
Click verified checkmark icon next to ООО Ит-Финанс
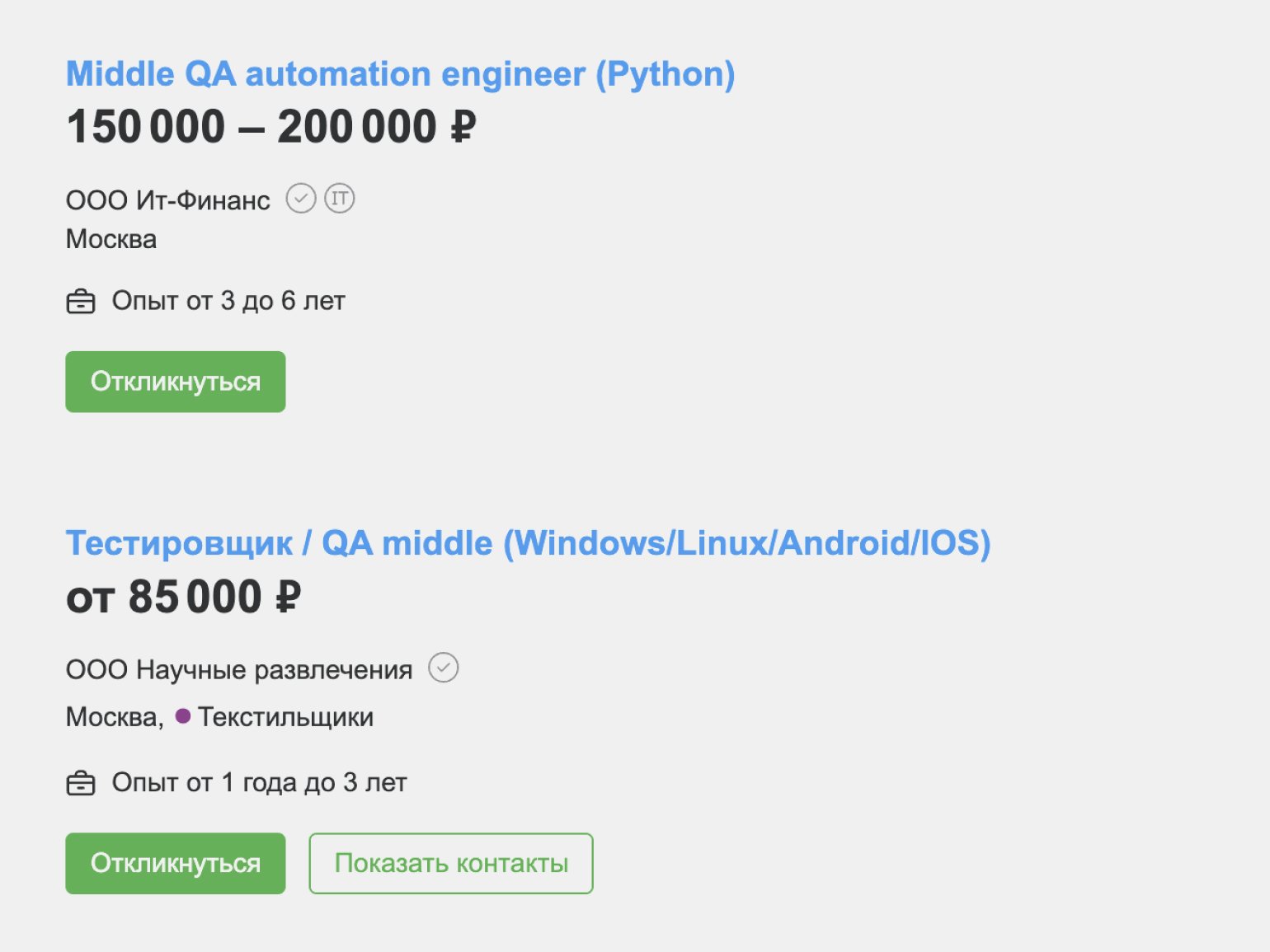click(x=301, y=199)
